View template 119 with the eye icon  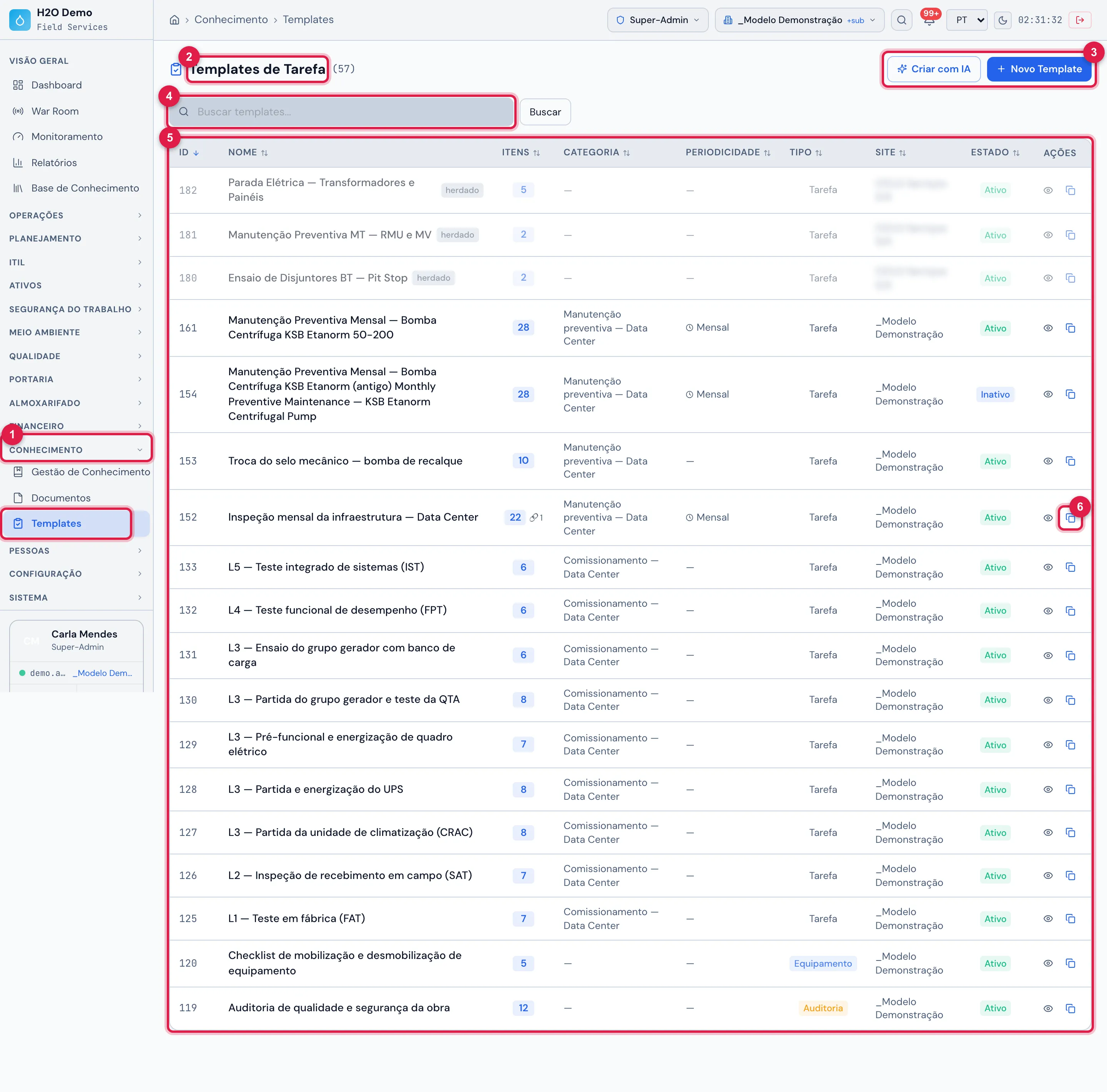pyautogui.click(x=1047, y=1008)
